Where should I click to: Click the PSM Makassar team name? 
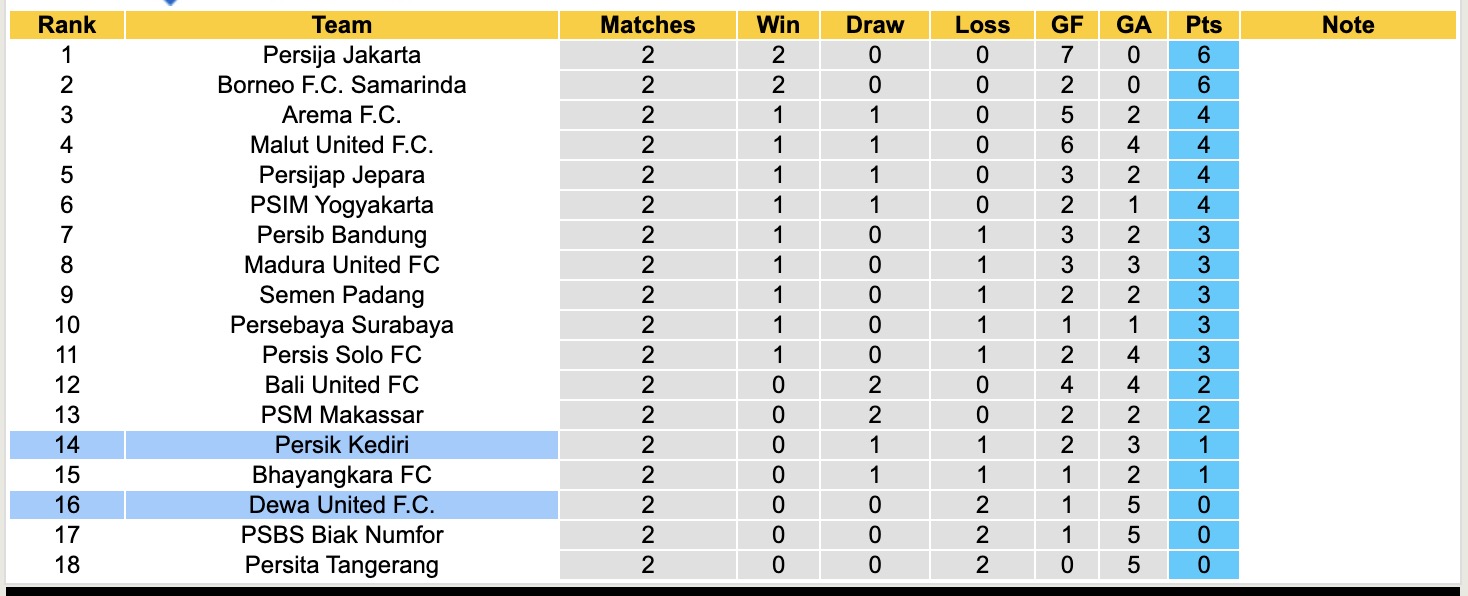click(x=342, y=415)
